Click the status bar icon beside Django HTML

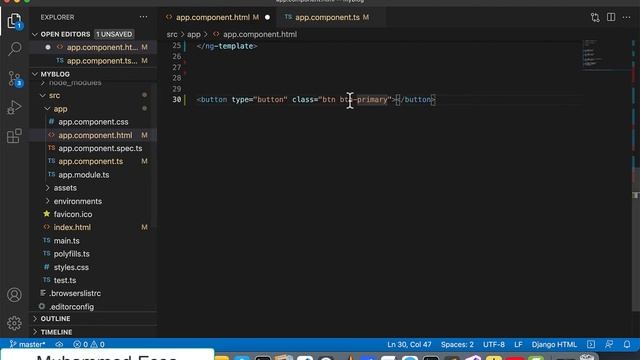591,344
